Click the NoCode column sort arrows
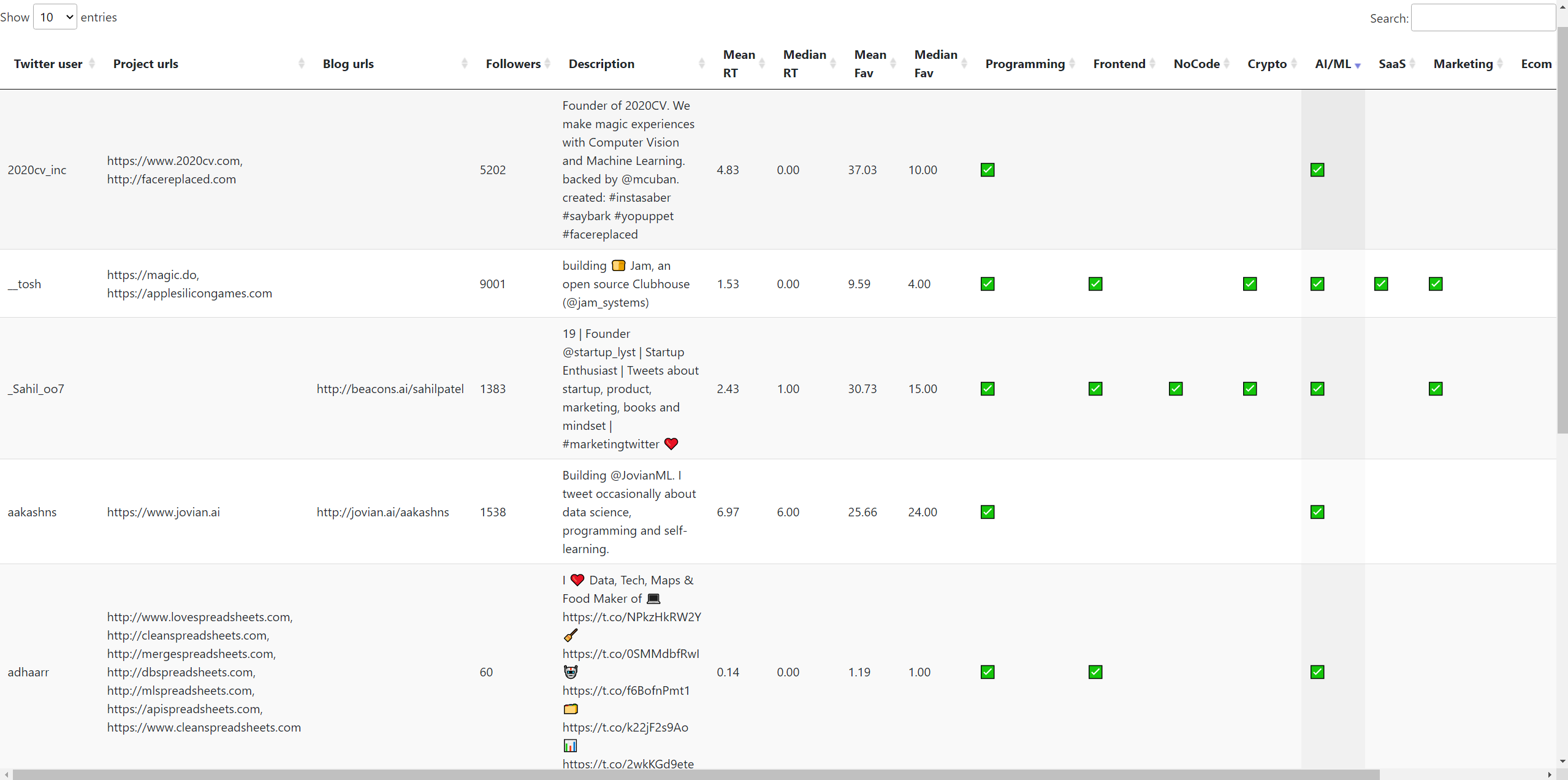Image resolution: width=1568 pixels, height=780 pixels. tap(1227, 63)
